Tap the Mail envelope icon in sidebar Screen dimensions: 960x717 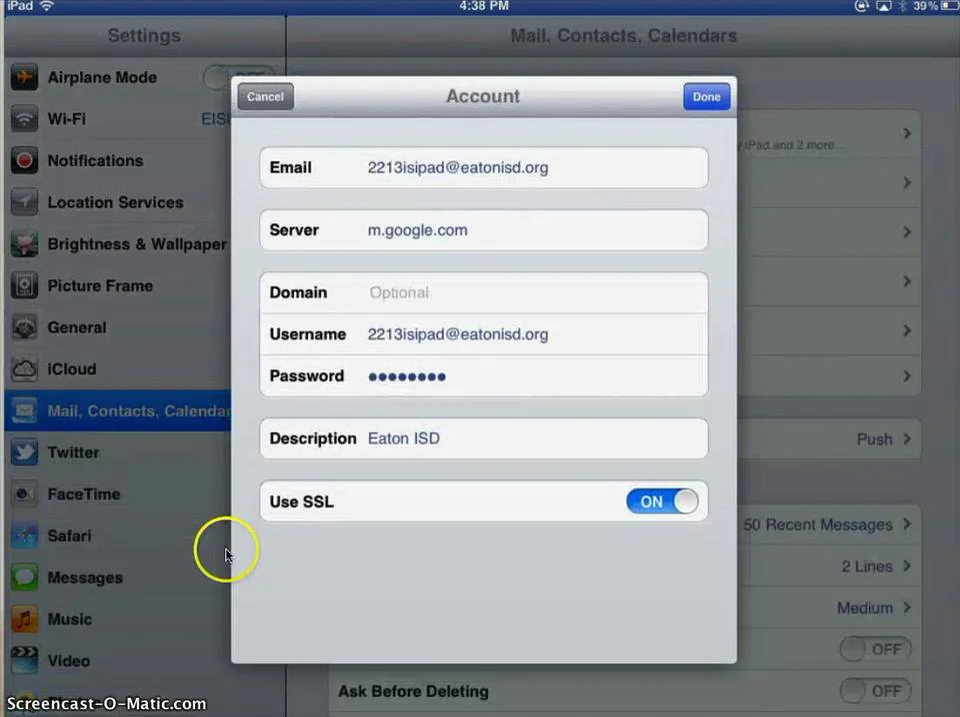(x=24, y=410)
